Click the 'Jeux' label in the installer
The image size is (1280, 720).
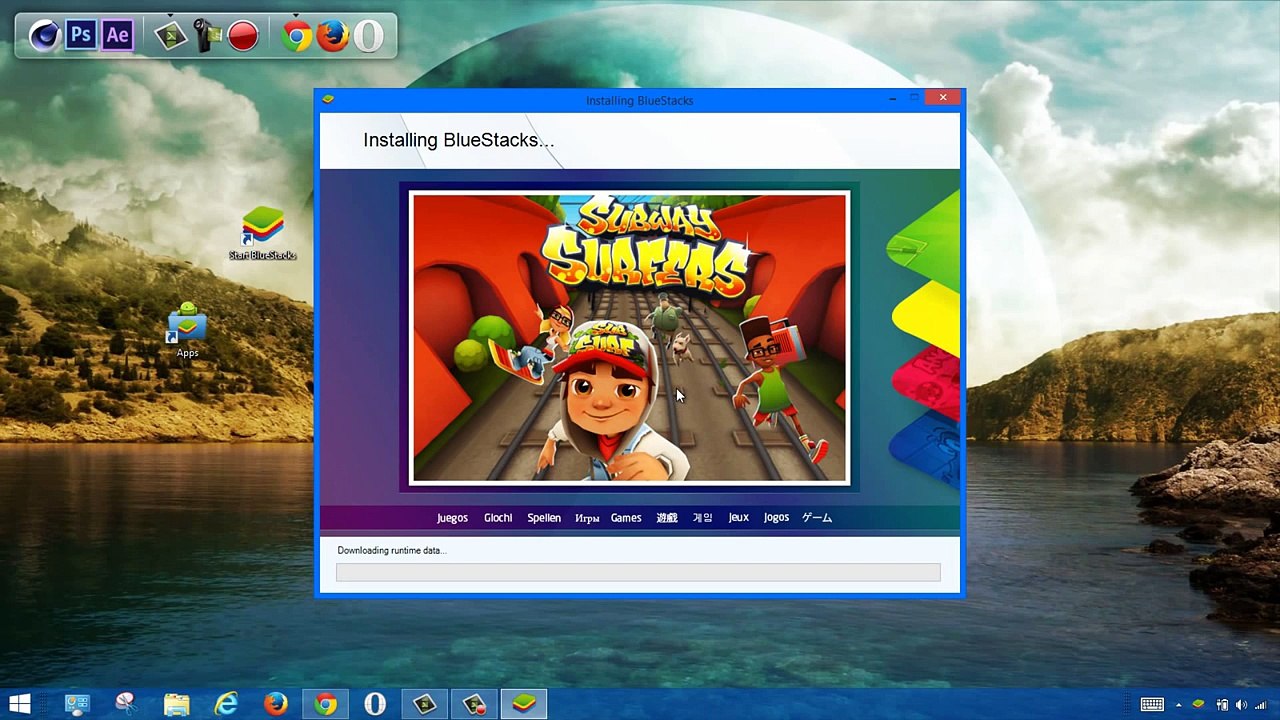pos(739,518)
